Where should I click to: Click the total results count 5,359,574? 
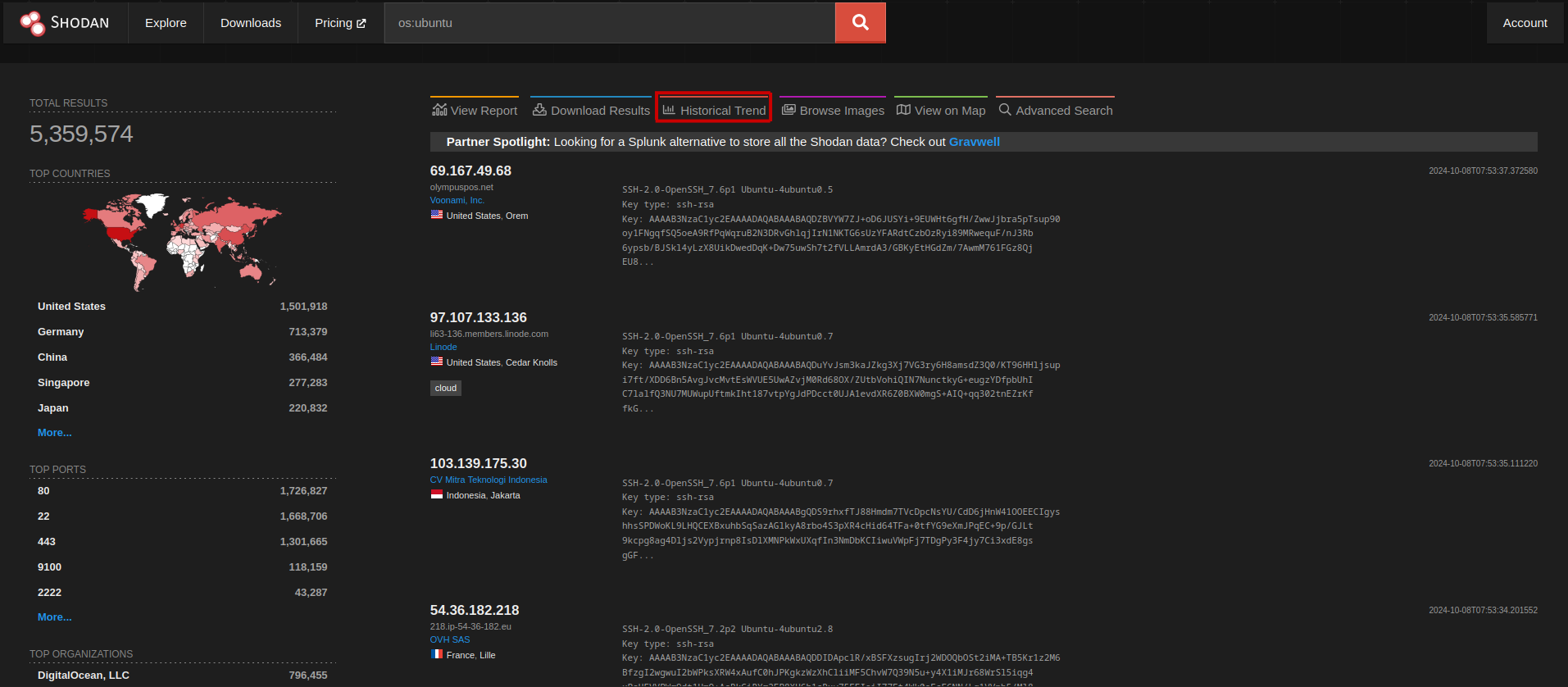(81, 134)
